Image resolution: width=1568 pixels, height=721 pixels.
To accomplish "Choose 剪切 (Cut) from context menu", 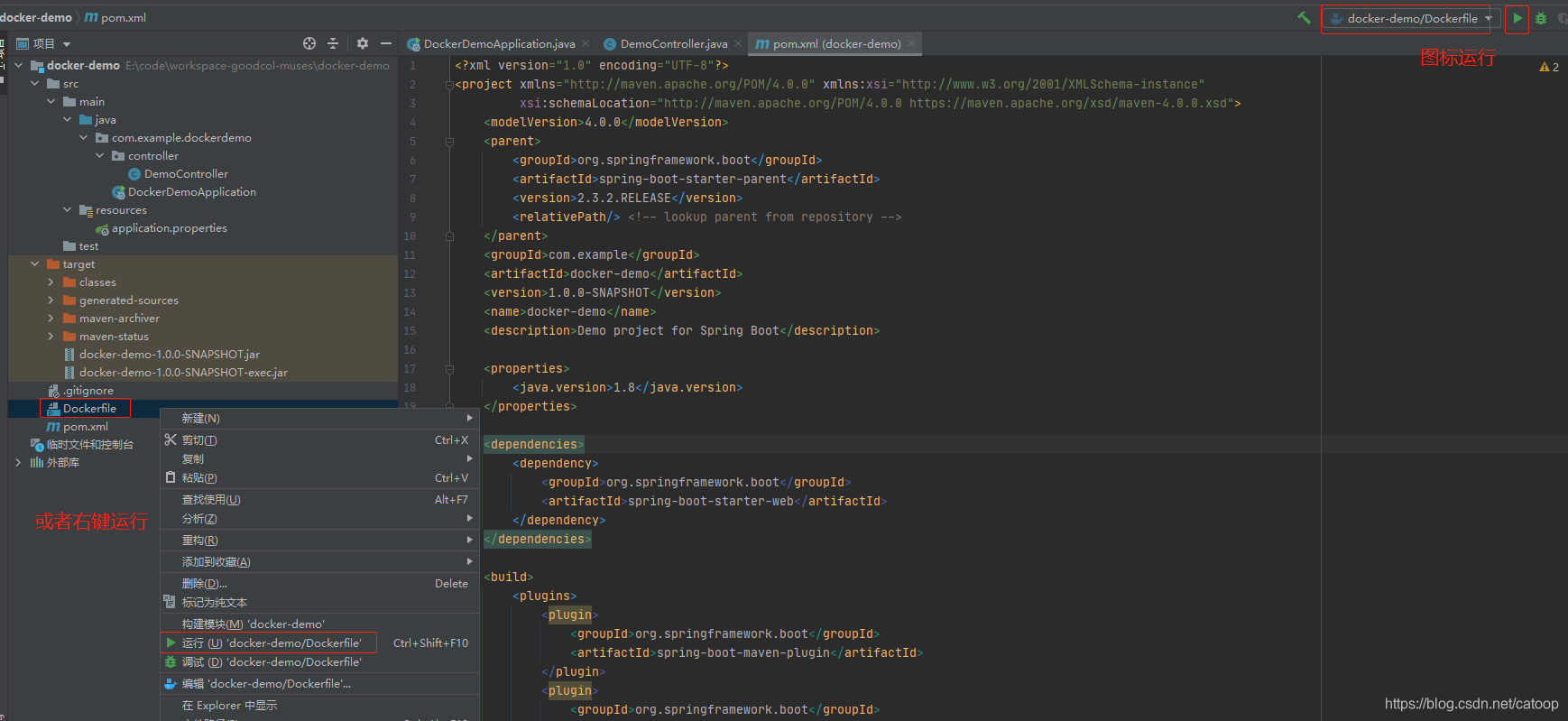I will point(319,439).
